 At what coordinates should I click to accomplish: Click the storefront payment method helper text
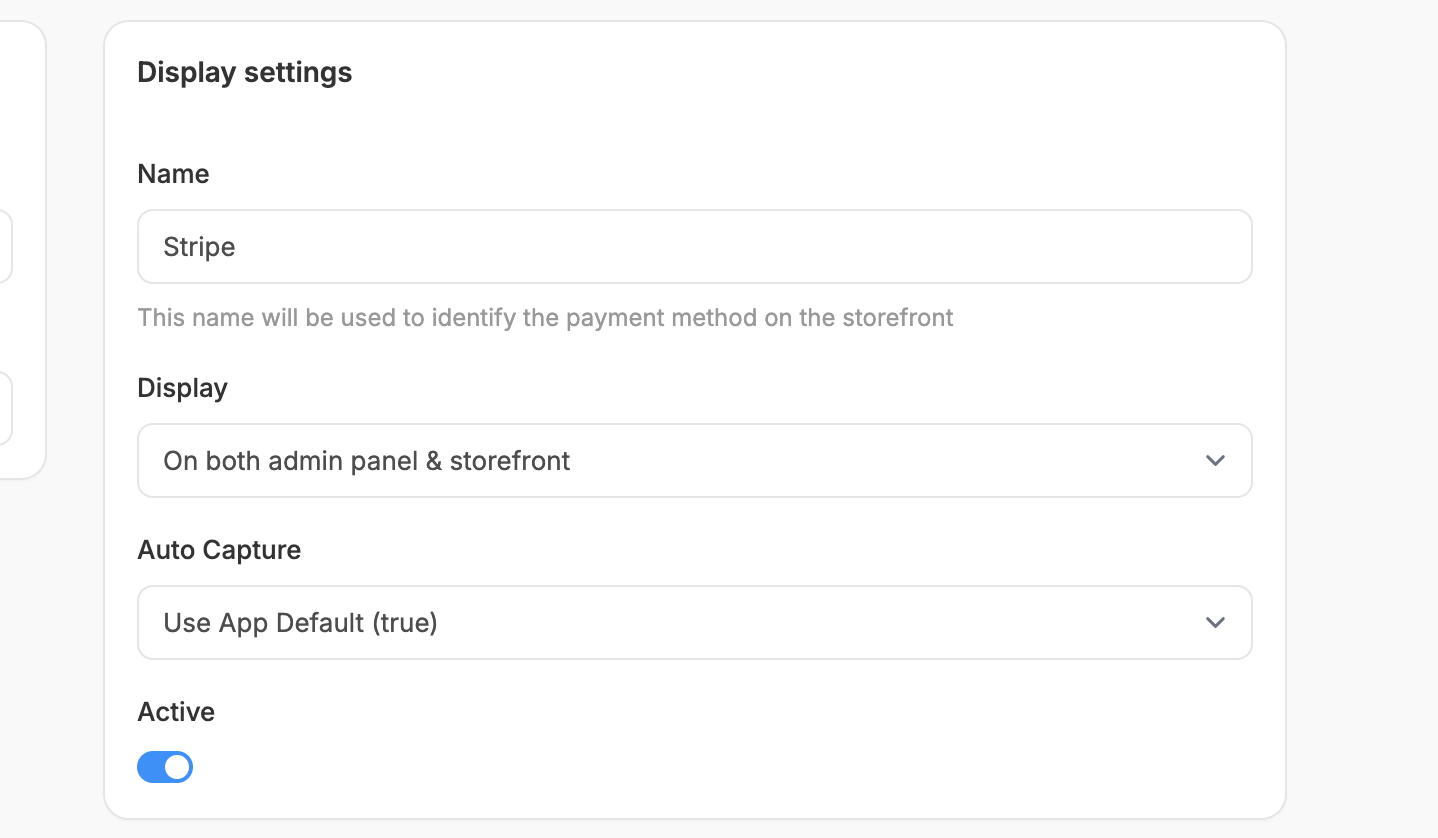545,318
